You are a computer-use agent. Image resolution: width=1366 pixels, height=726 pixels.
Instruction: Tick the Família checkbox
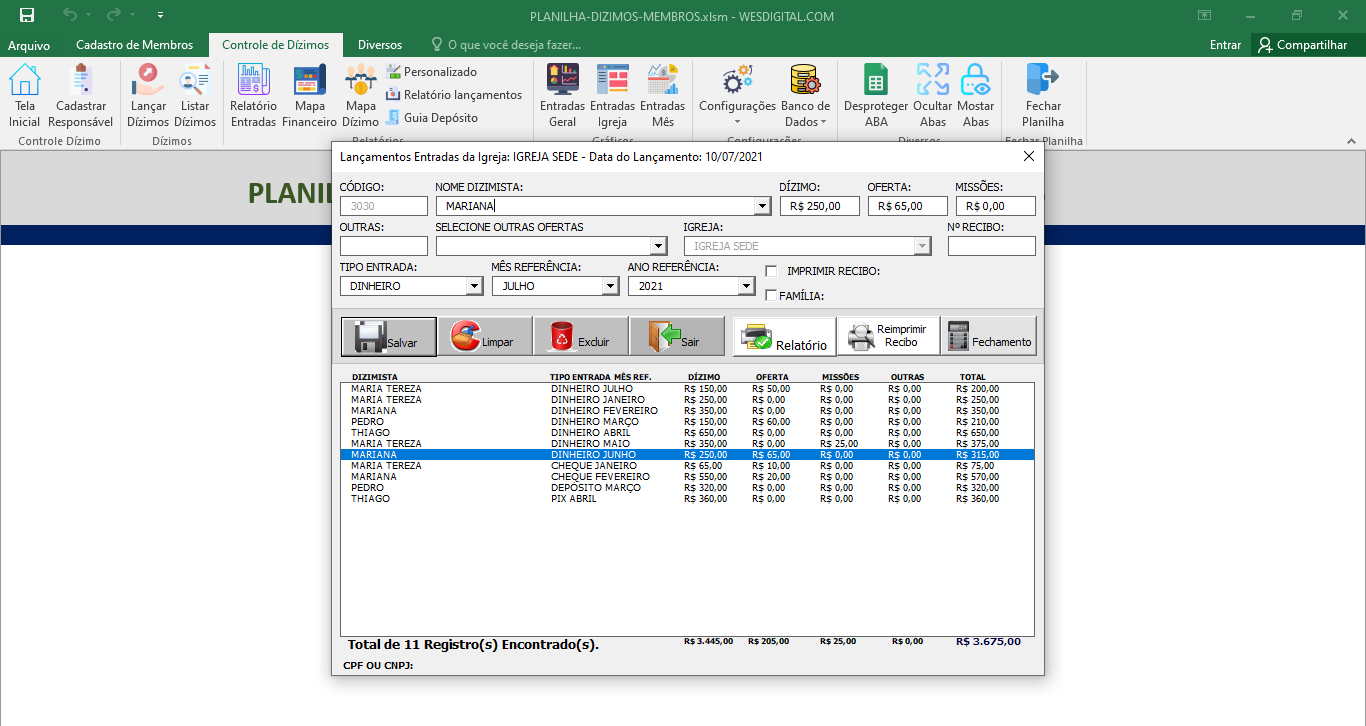[x=771, y=295]
